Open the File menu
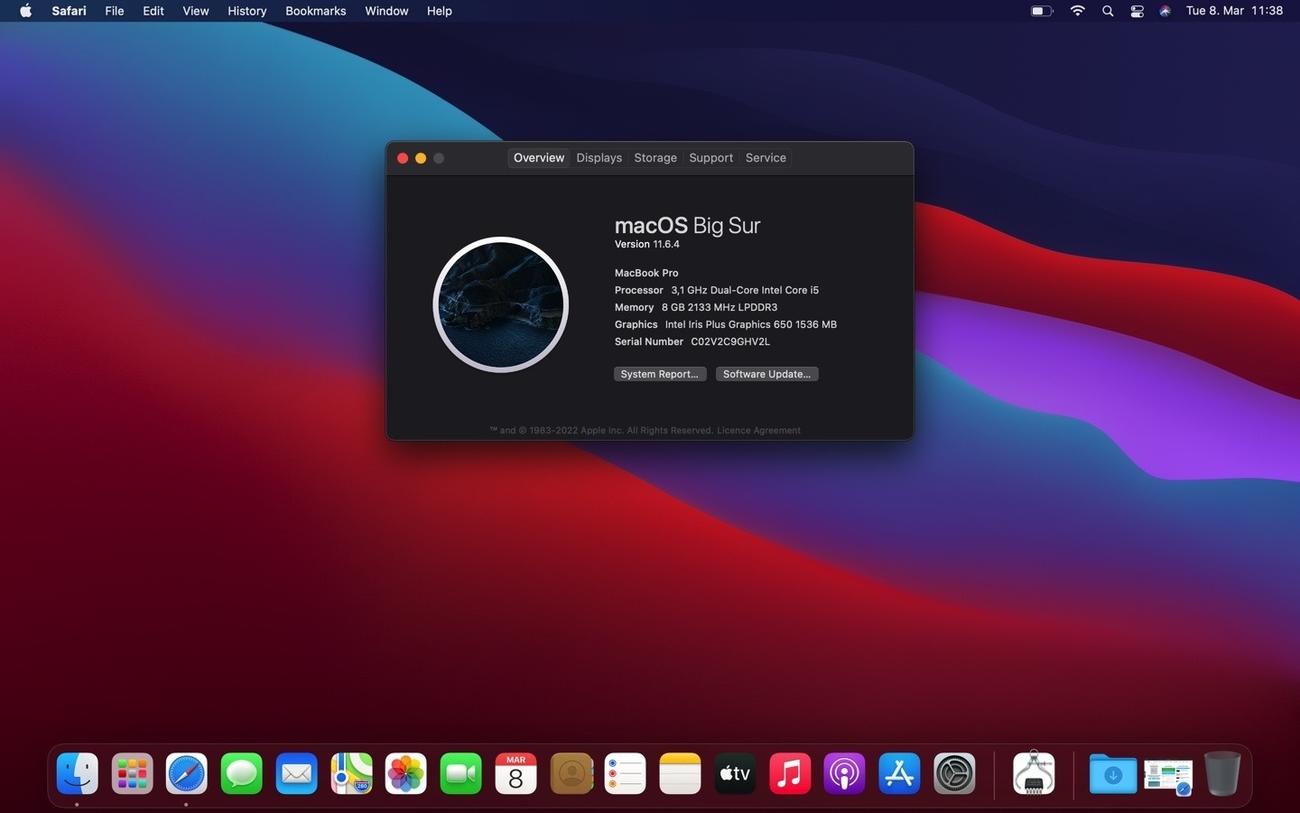The image size is (1300, 813). point(115,11)
